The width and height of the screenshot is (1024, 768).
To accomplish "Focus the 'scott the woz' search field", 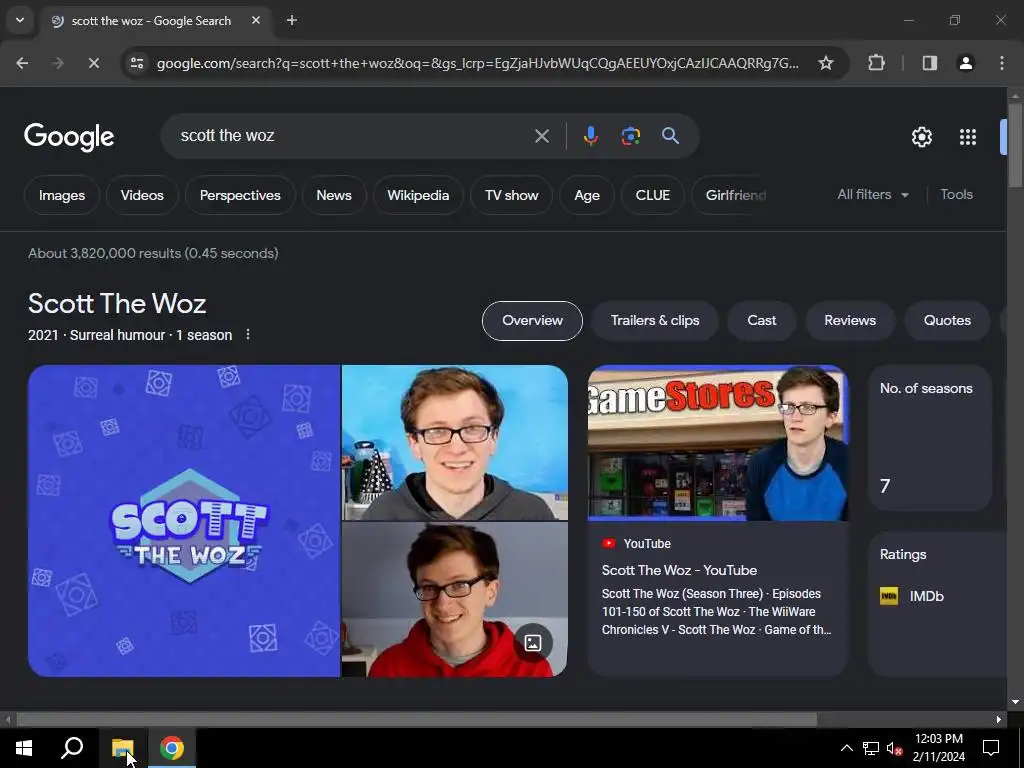I will 353,136.
